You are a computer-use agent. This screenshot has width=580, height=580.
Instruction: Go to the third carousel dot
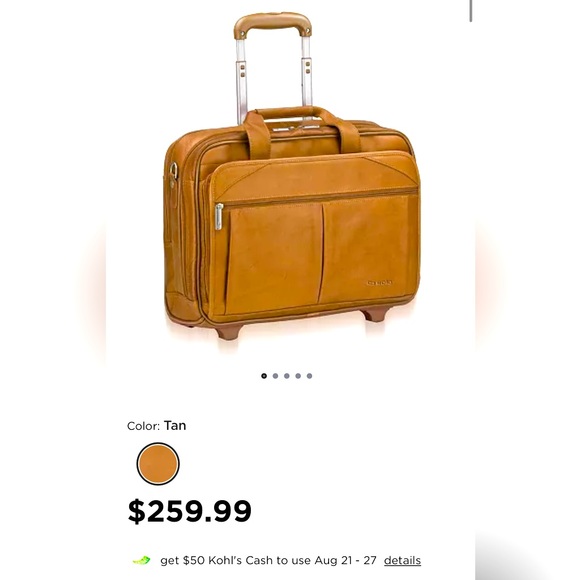[x=287, y=376]
